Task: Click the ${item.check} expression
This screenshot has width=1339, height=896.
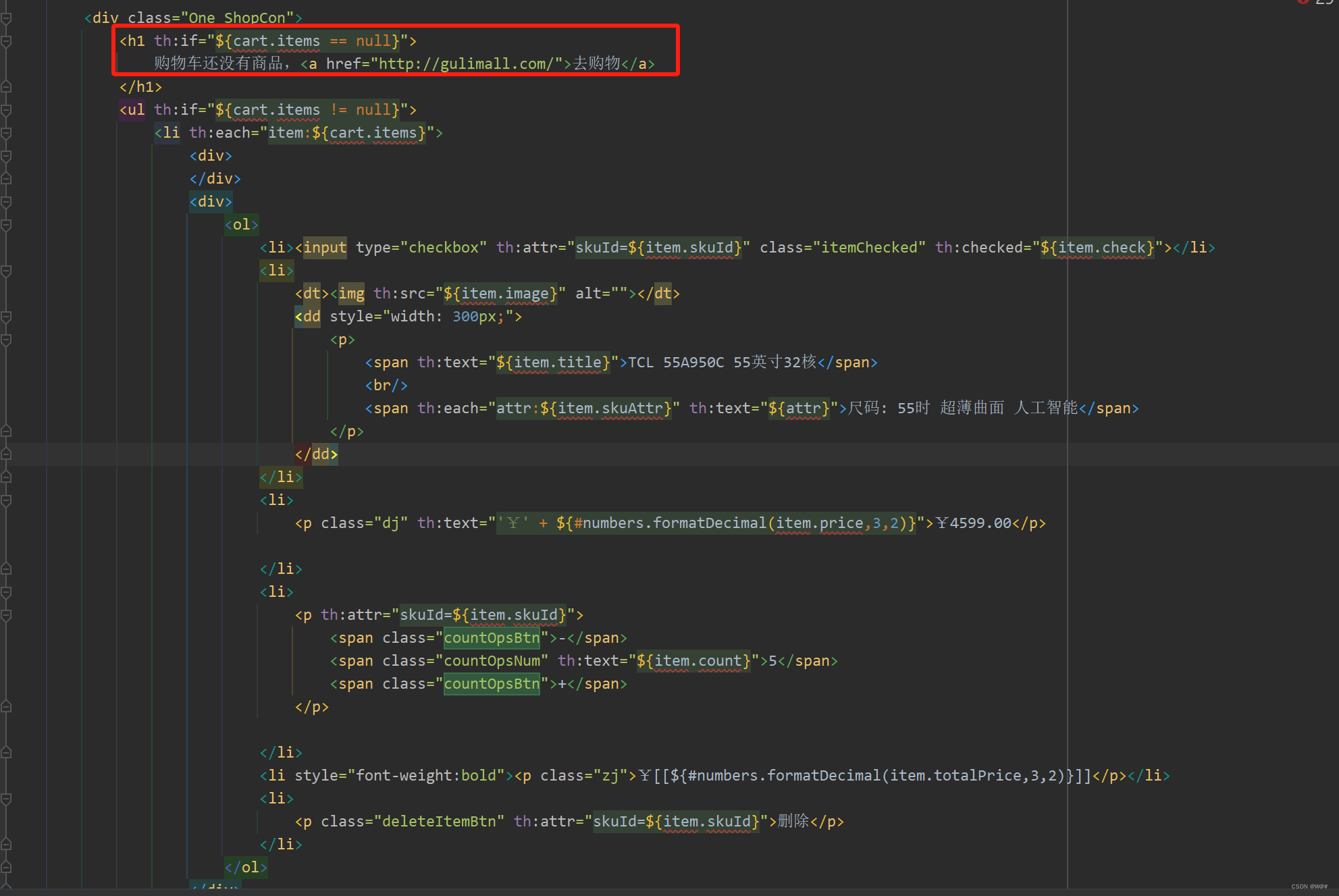Action: [1097, 248]
